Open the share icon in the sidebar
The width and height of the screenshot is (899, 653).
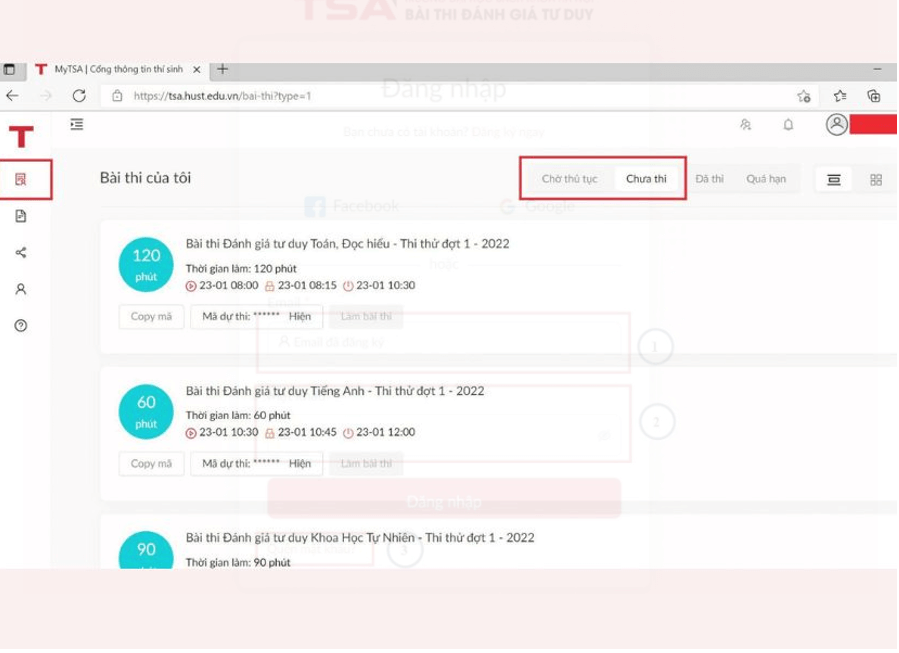click(x=21, y=253)
